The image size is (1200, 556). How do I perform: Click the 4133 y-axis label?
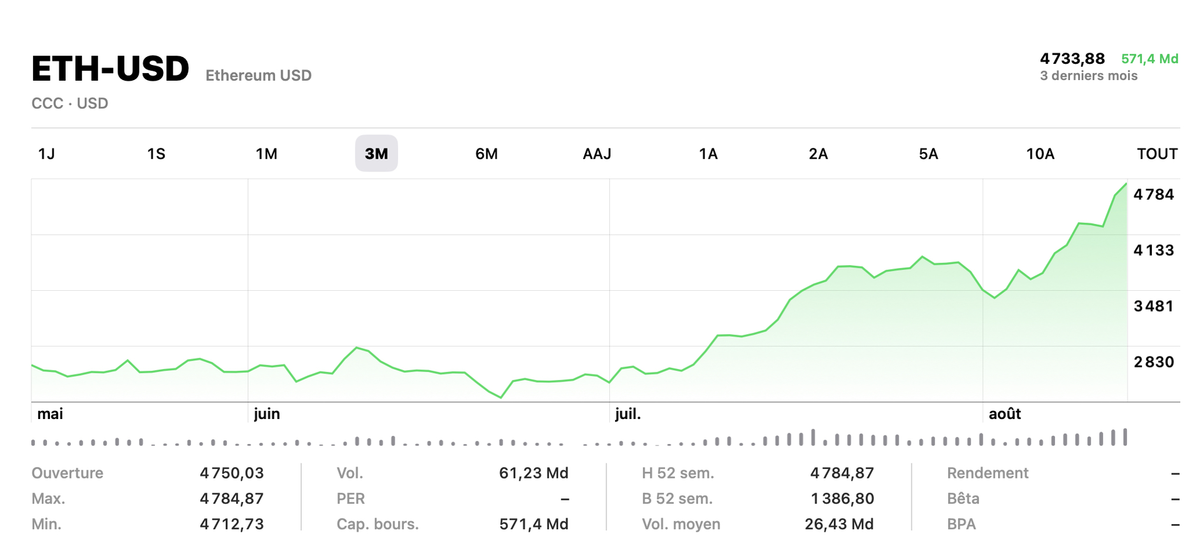(x=1154, y=250)
